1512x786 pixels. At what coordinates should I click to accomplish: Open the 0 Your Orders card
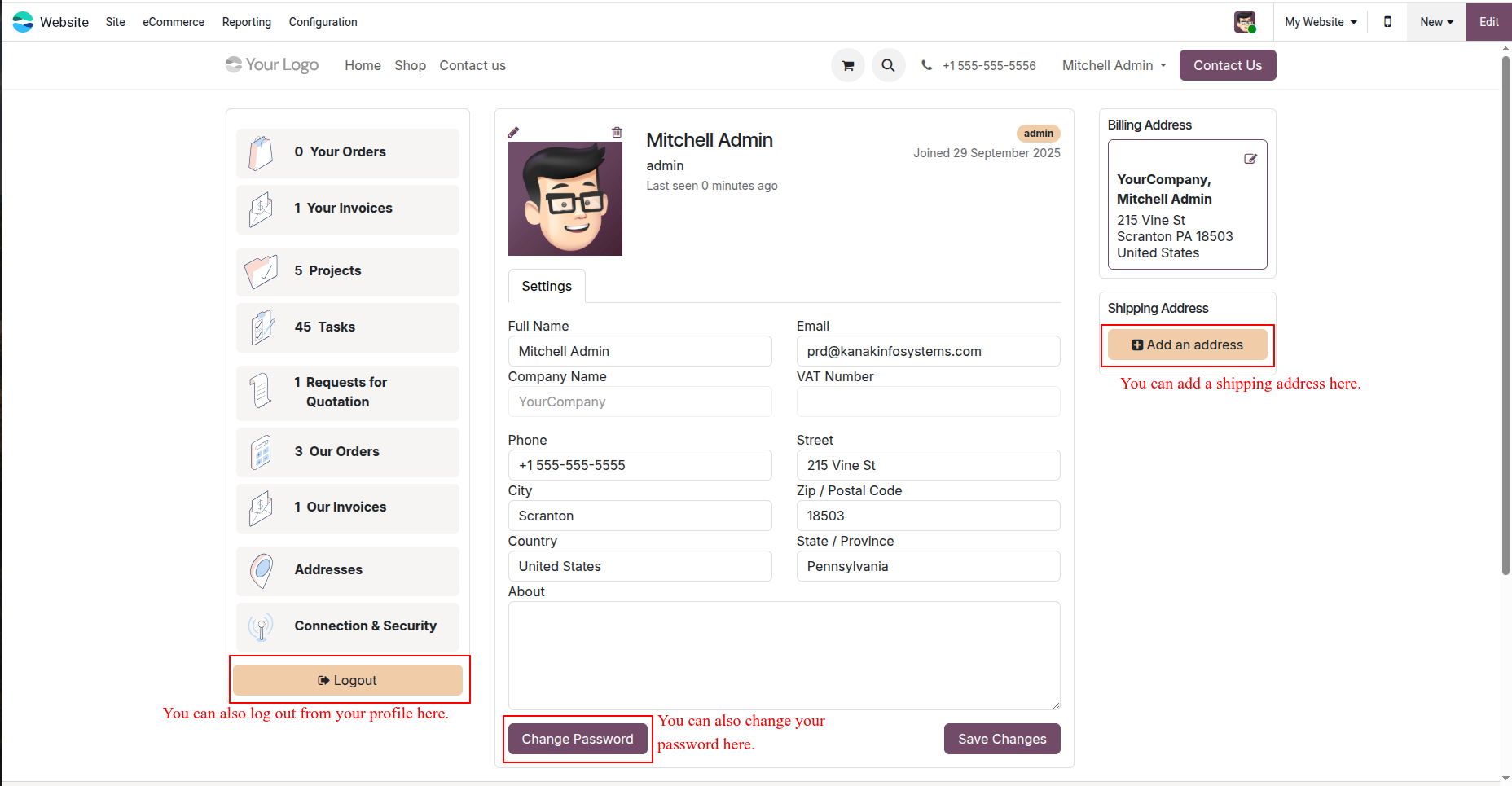pos(348,153)
